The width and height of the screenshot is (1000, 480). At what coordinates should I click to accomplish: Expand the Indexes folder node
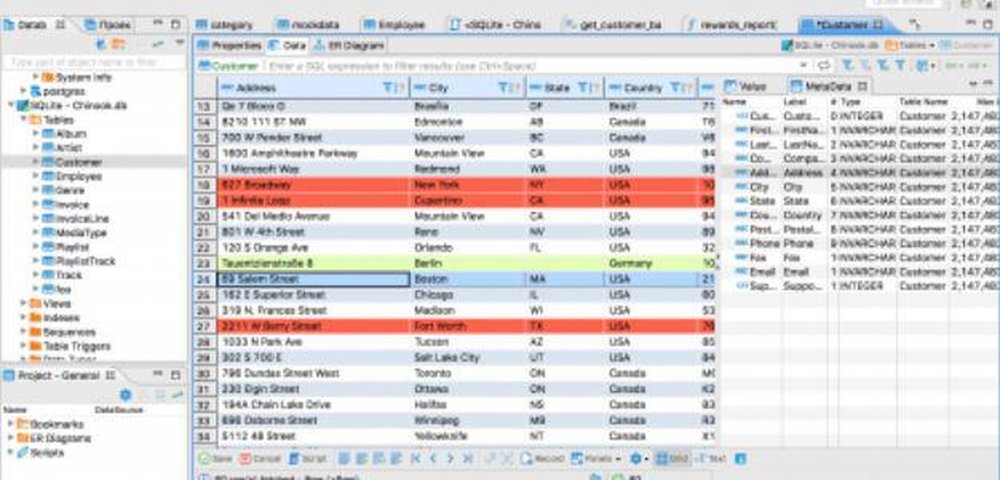23,317
